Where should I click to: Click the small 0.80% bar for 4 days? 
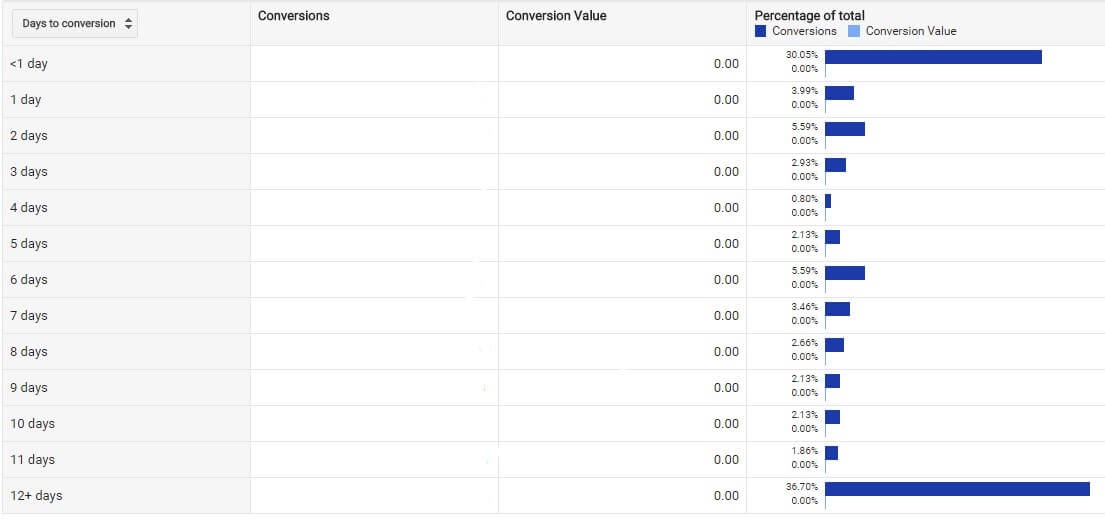(828, 201)
